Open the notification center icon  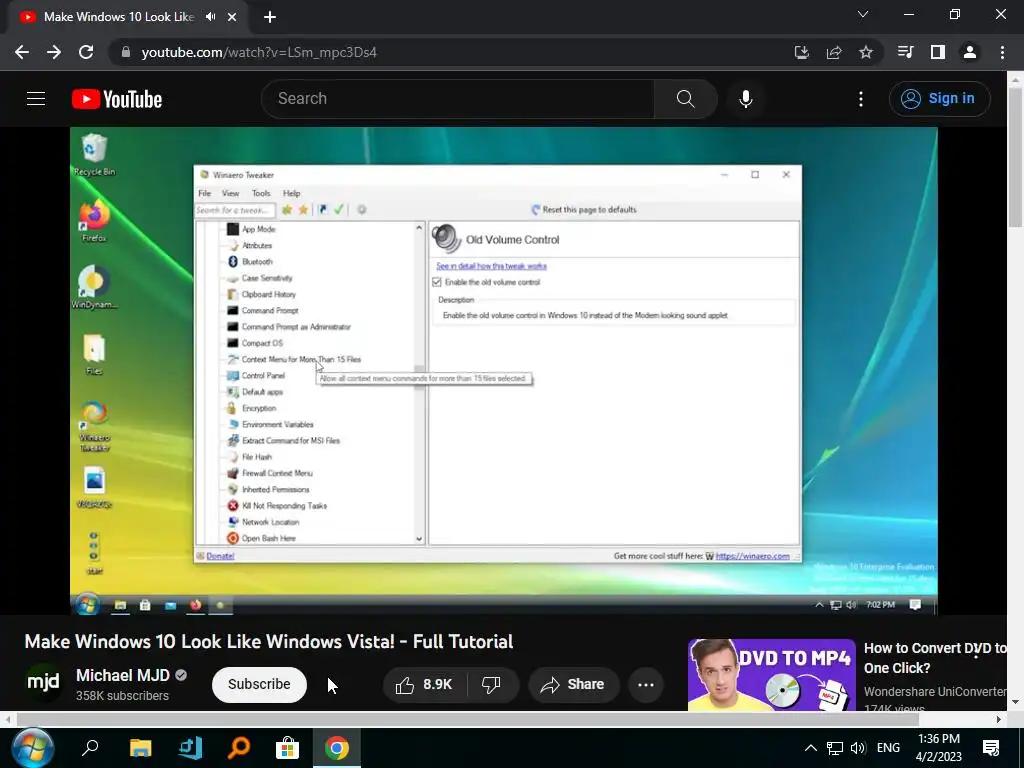coord(991,748)
